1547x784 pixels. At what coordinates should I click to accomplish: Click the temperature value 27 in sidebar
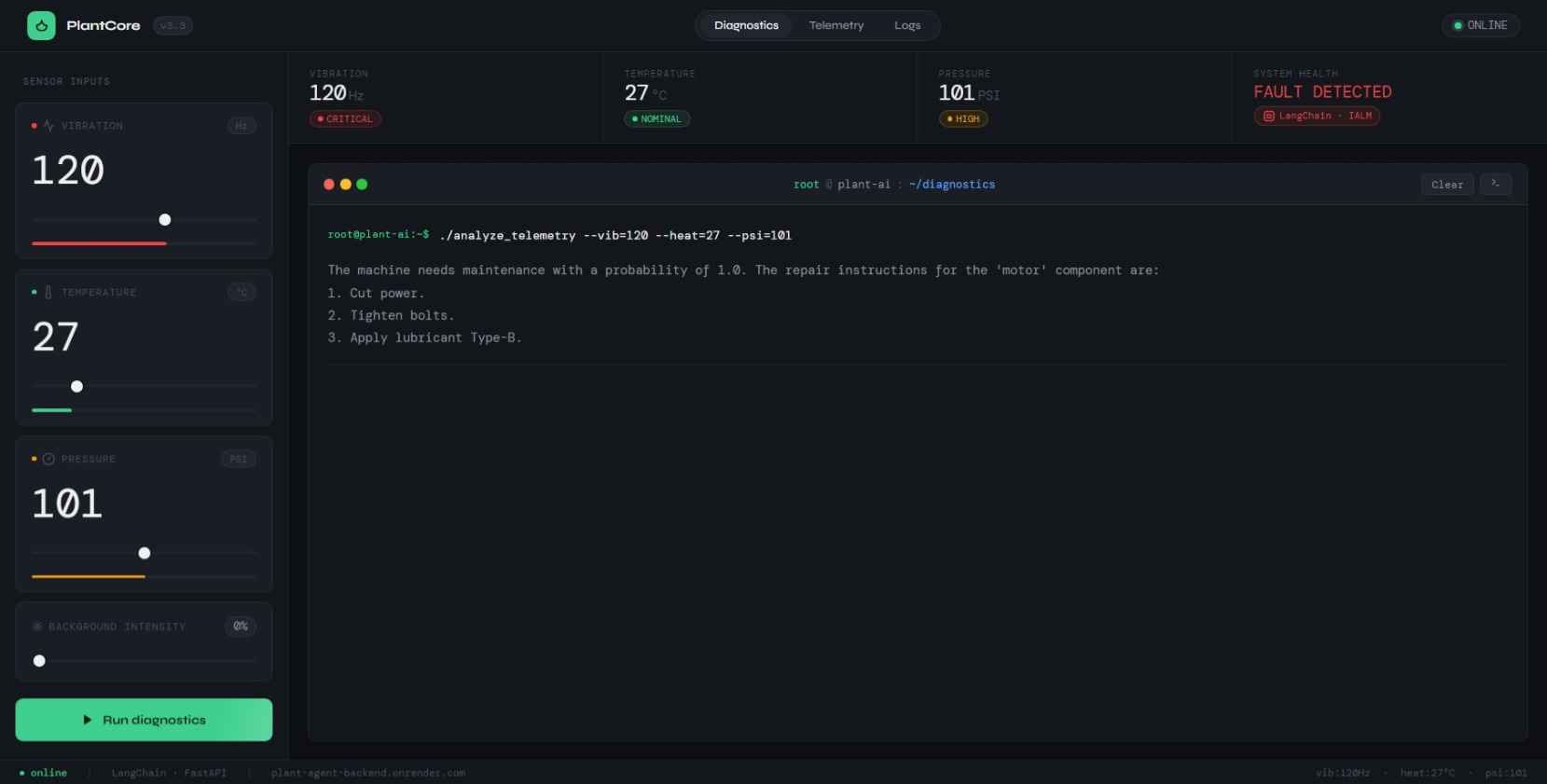(x=56, y=337)
